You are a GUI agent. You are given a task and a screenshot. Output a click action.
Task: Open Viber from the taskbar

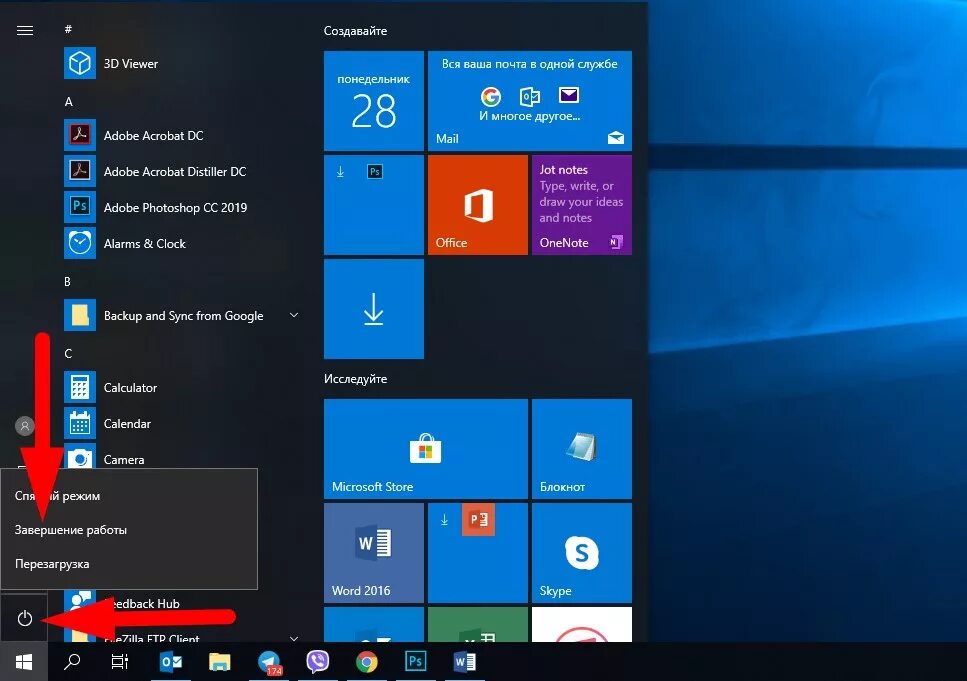point(318,662)
